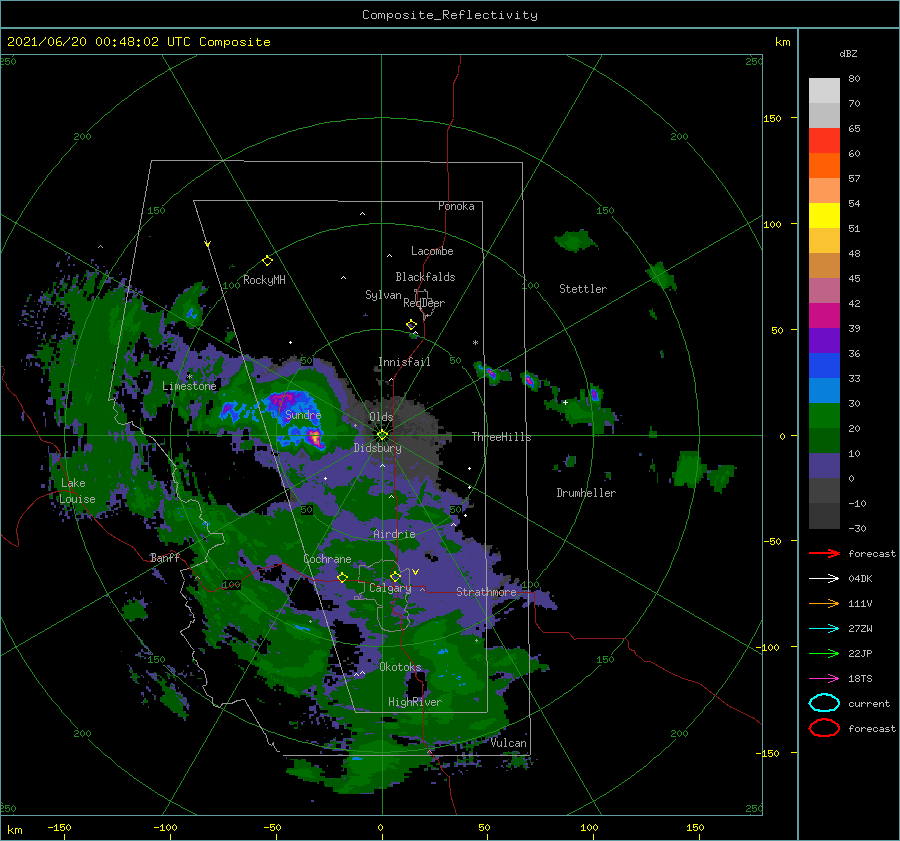
Task: Click the red forecast ellipse symbol
Action: tap(824, 728)
